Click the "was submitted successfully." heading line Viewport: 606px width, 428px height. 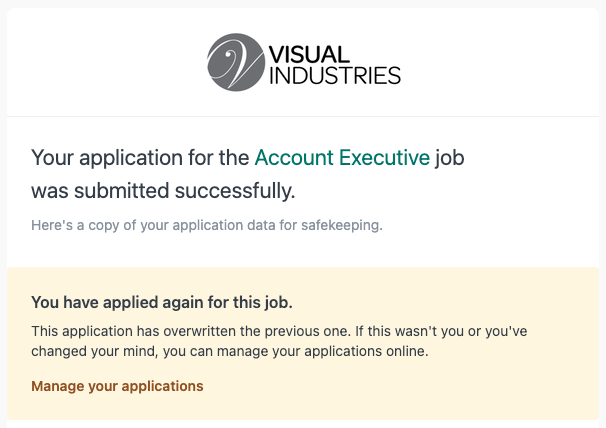tap(163, 190)
